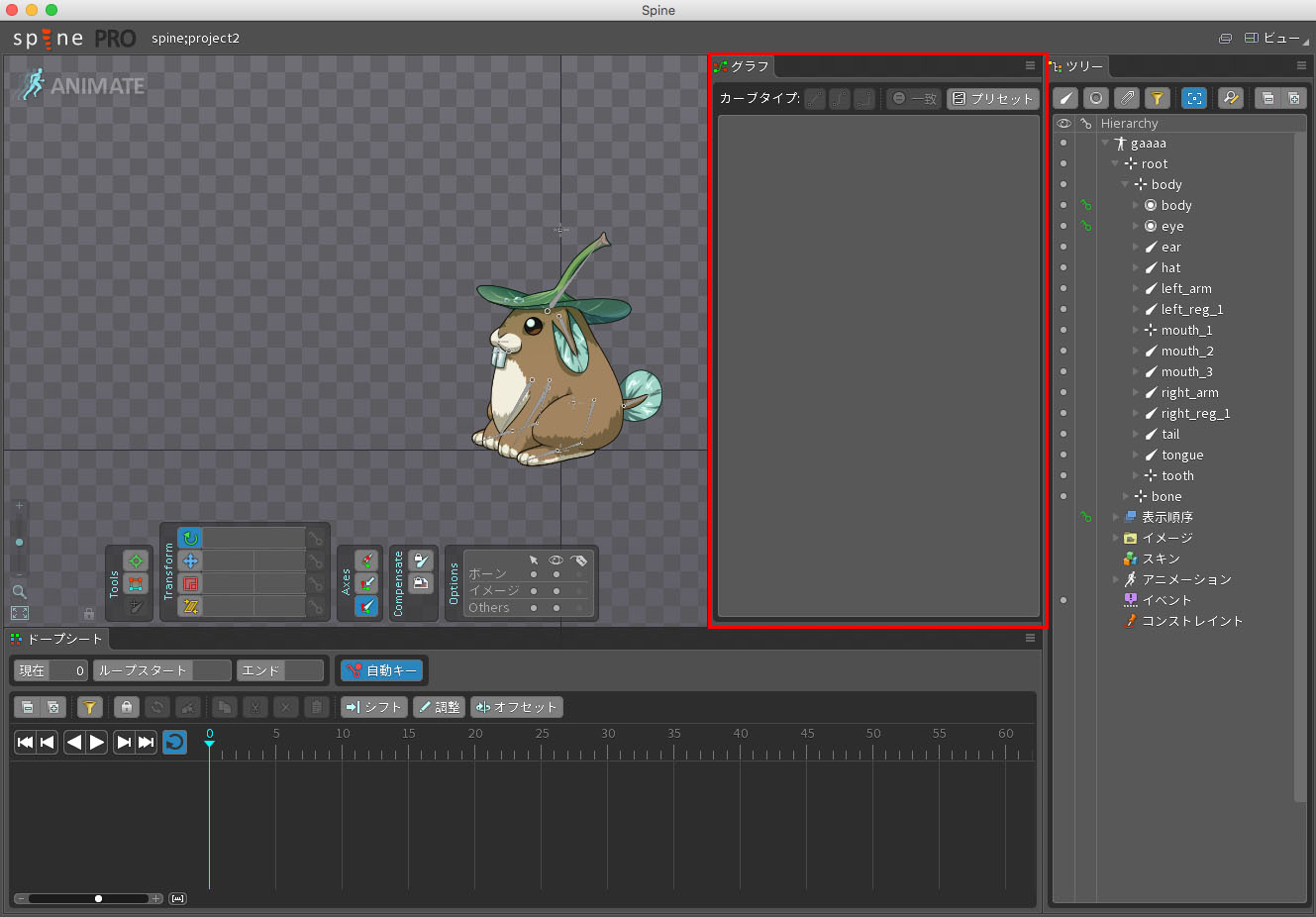
Task: Click the ANIMATE mode switch
Action: click(x=82, y=85)
